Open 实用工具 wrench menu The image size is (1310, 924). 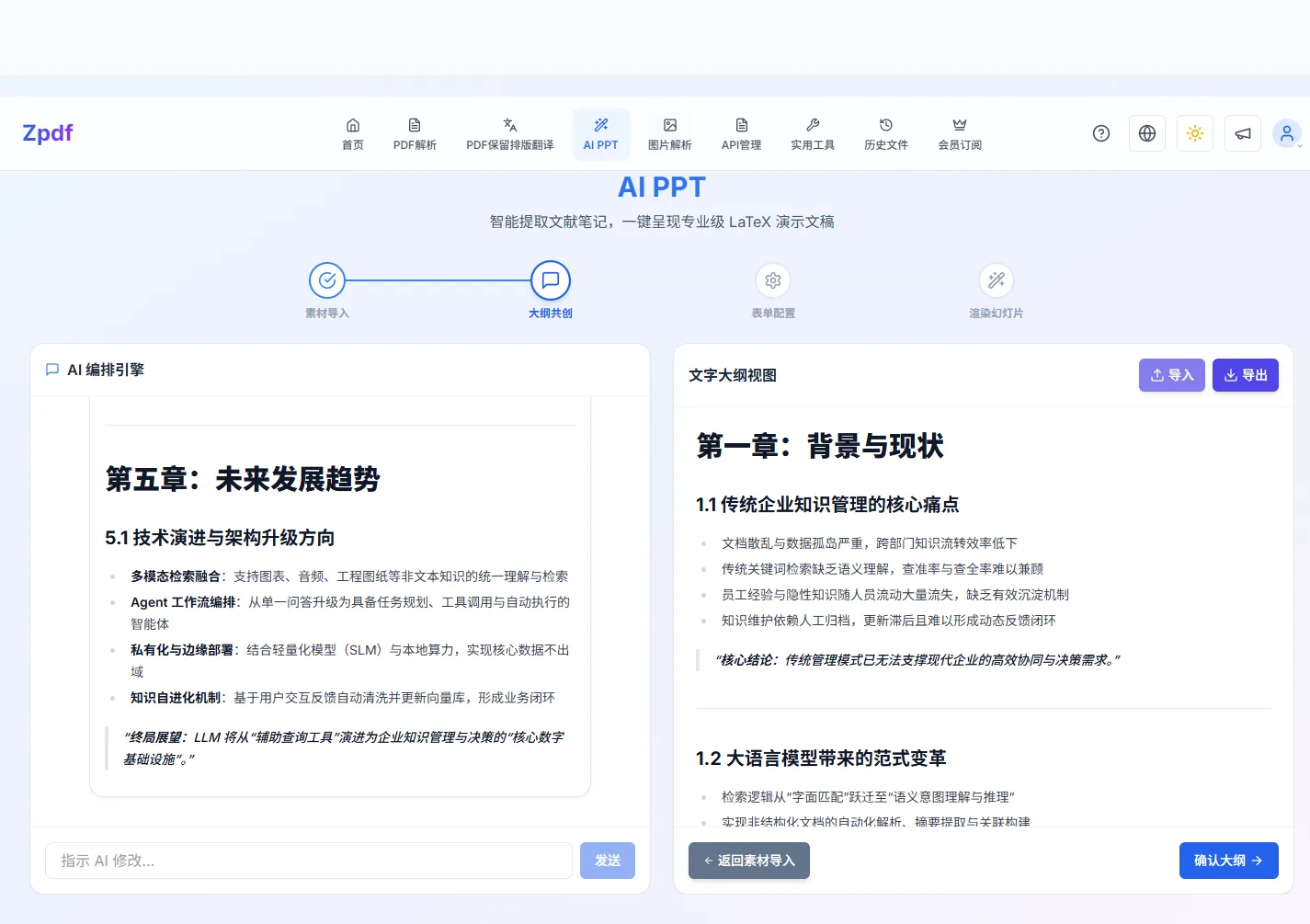[813, 134]
